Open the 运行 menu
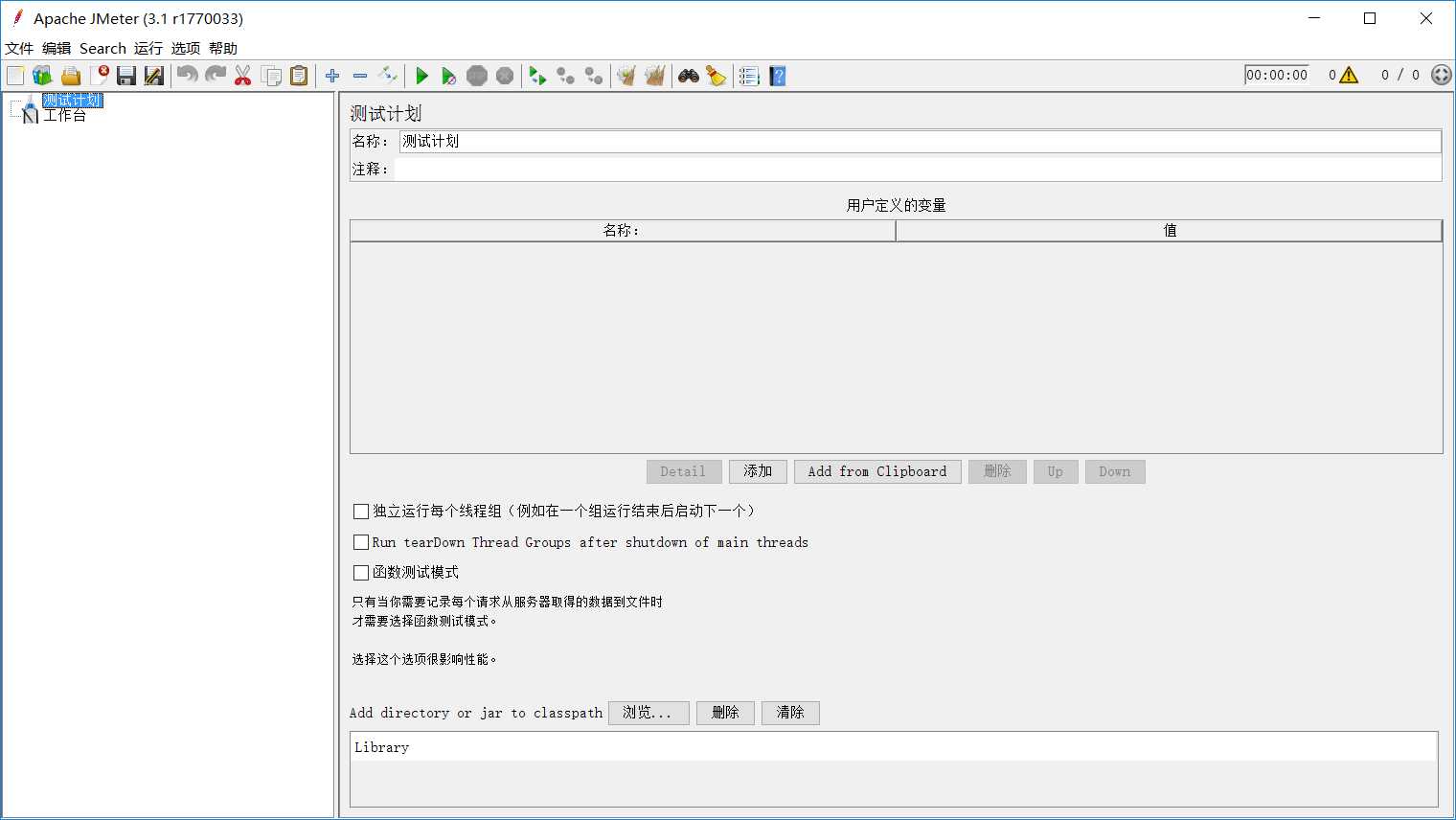 point(148,48)
